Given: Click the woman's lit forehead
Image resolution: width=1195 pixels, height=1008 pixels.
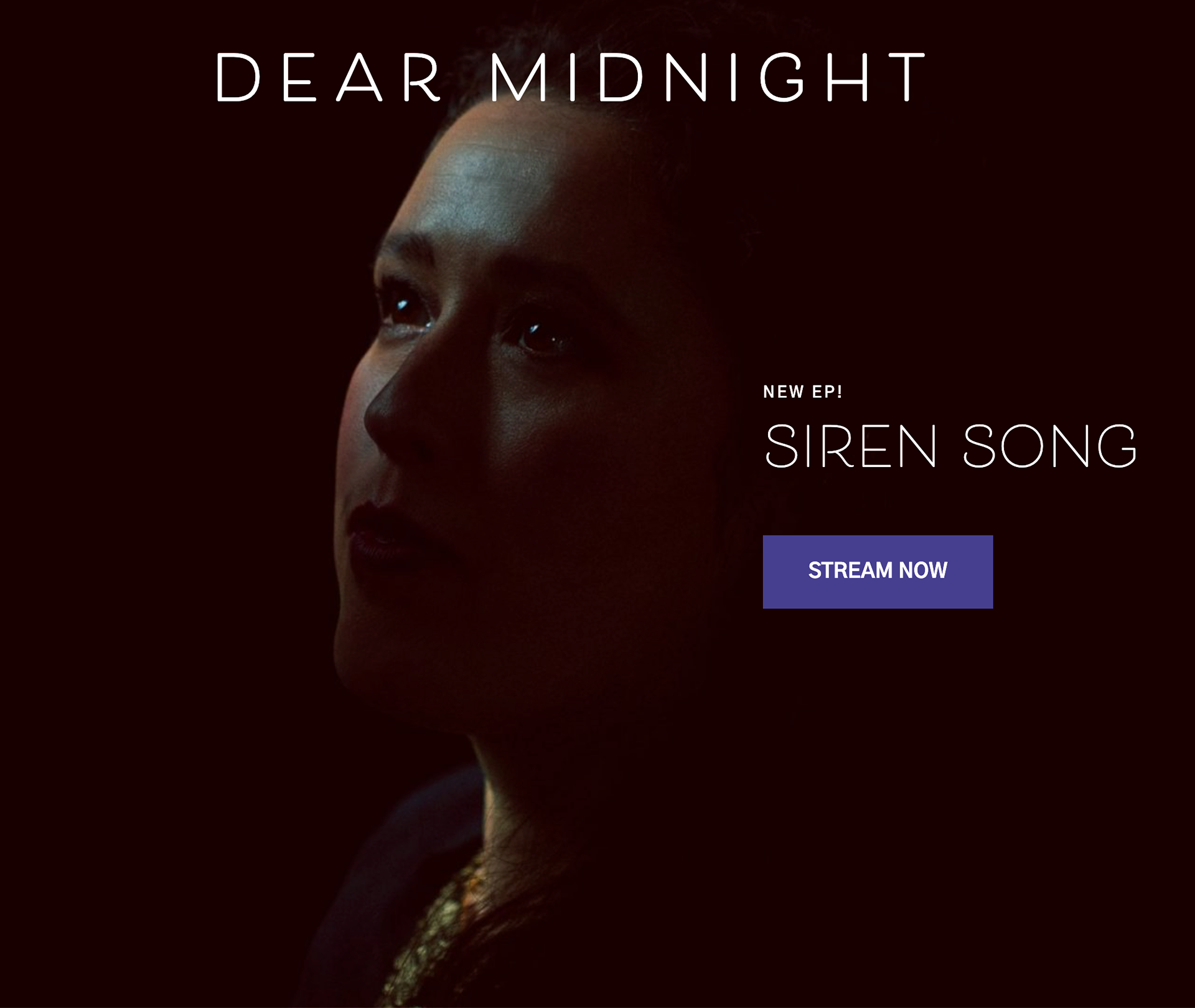Looking at the screenshot, I should [x=498, y=187].
